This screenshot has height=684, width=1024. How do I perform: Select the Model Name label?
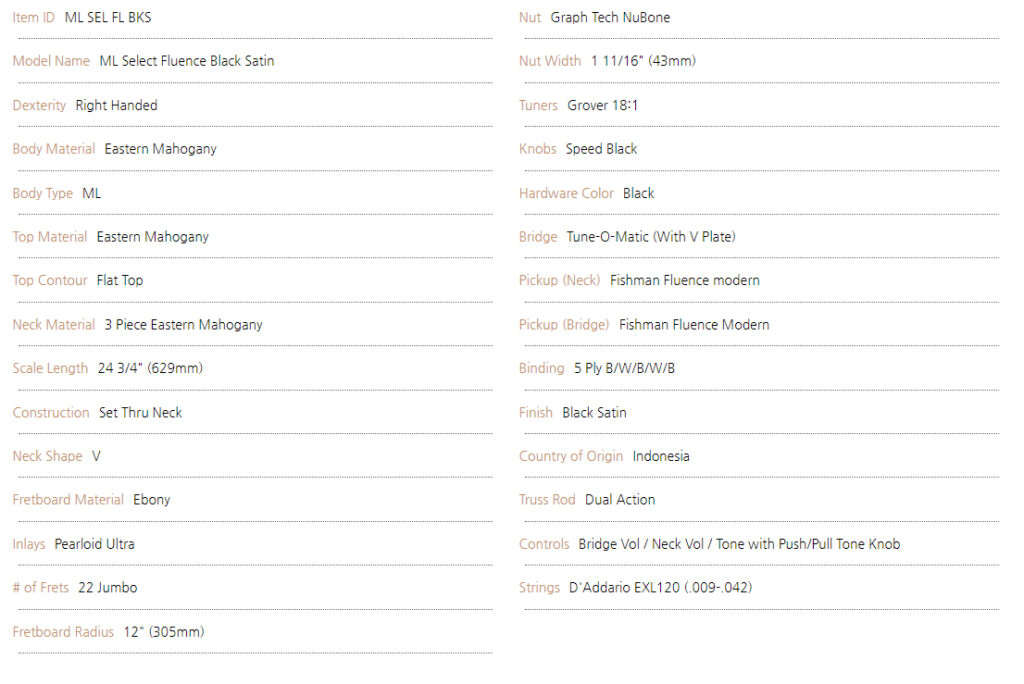51,61
